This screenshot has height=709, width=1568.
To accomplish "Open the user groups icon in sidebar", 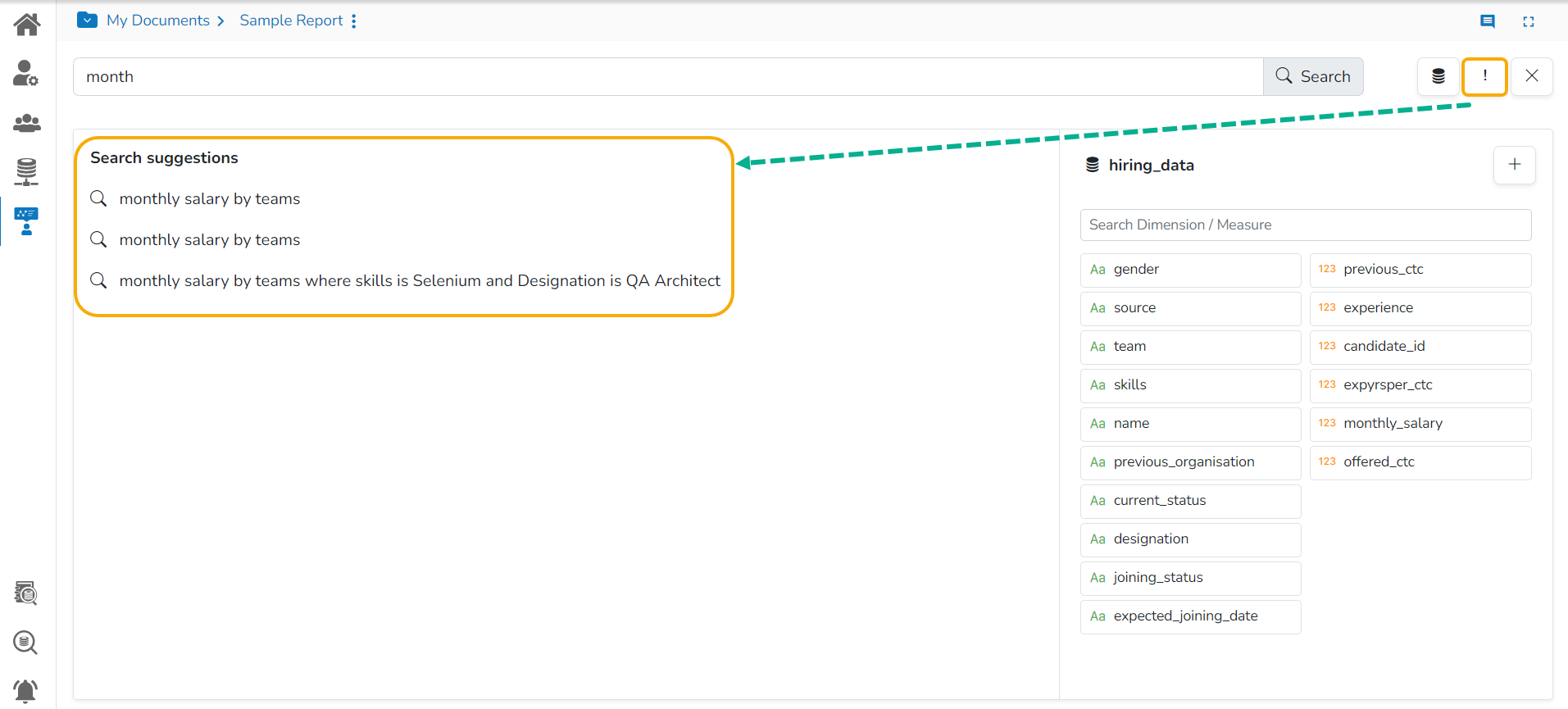I will 27,123.
